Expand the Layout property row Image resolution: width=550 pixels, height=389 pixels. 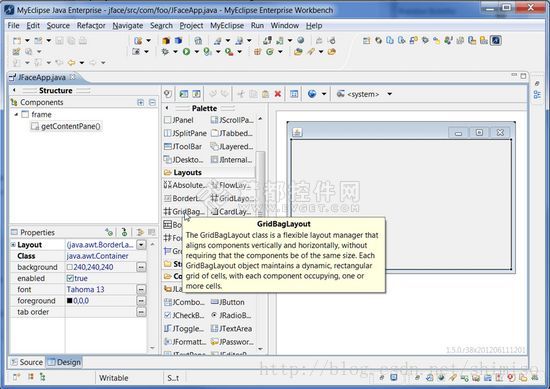coord(13,244)
